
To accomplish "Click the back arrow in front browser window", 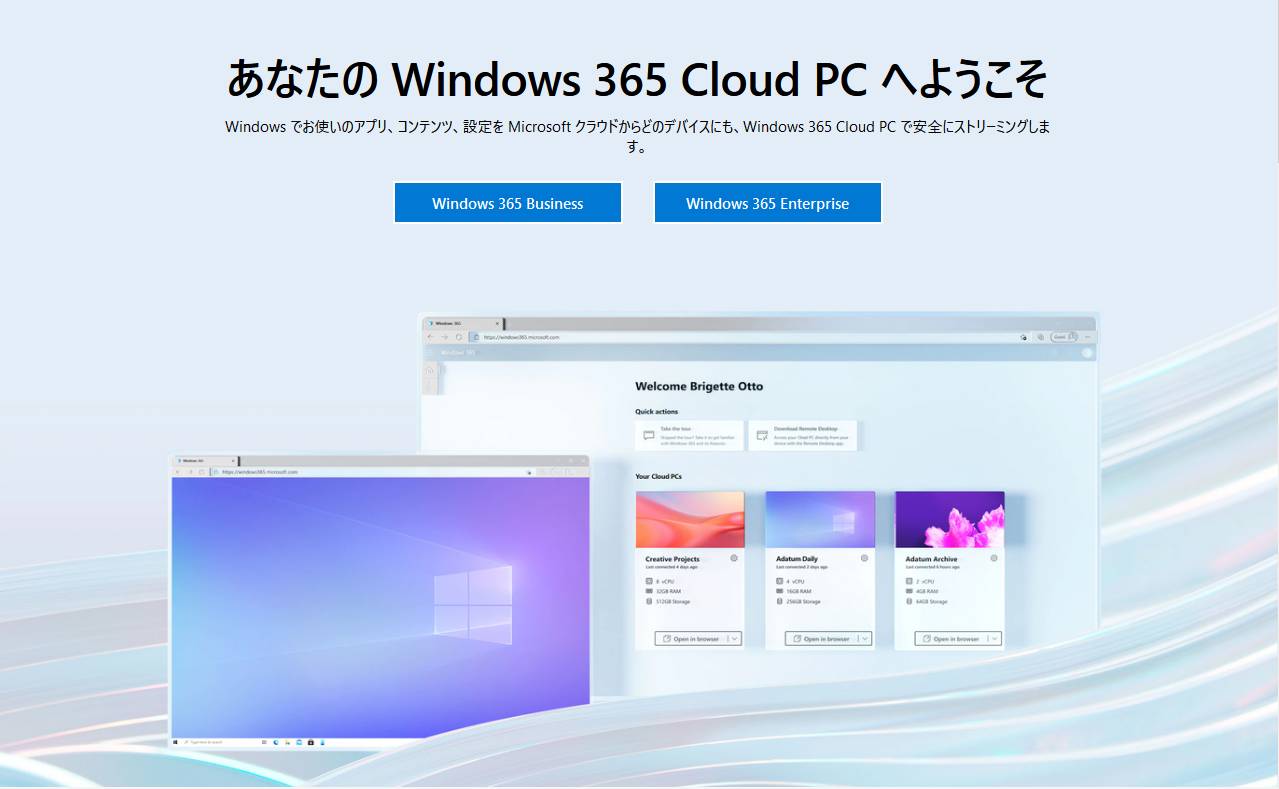I will pos(179,471).
